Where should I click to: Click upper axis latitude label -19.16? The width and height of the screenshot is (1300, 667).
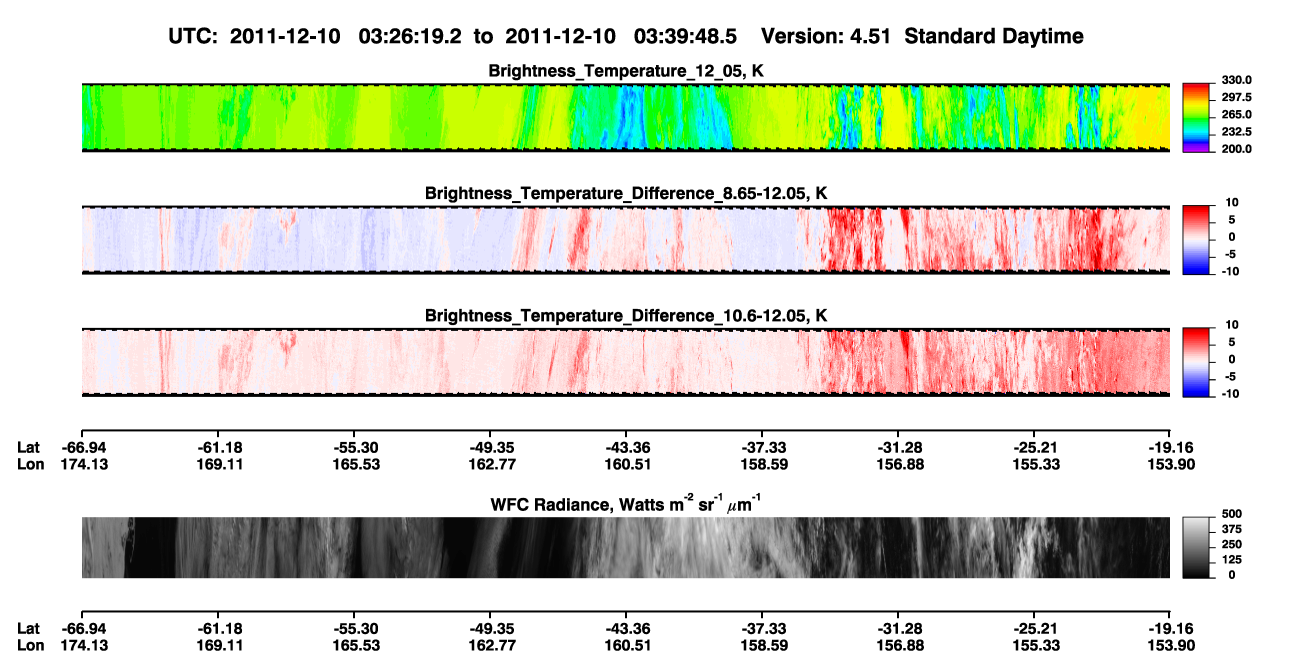click(1171, 447)
